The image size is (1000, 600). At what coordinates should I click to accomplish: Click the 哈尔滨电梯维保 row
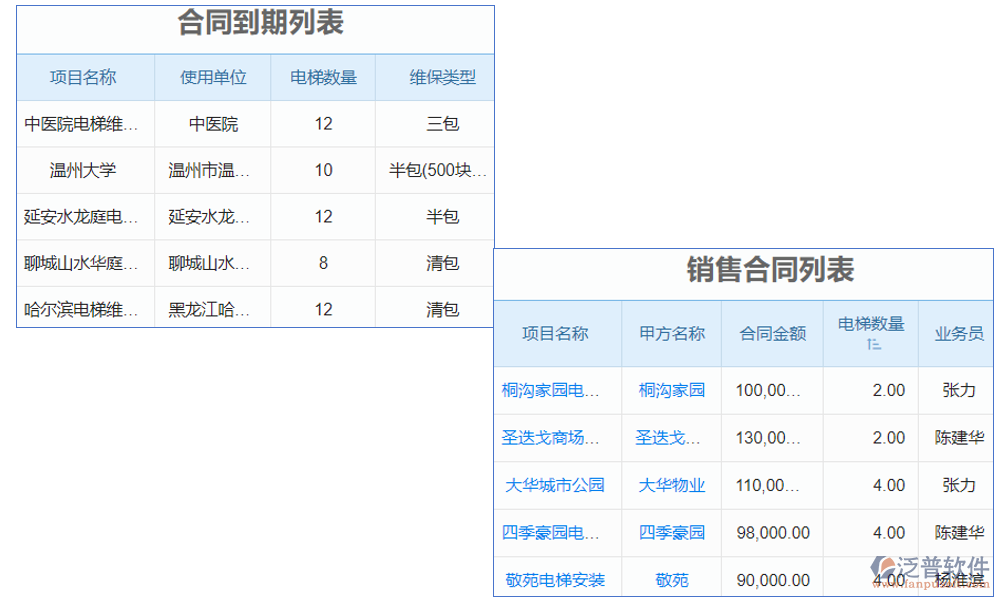84,309
